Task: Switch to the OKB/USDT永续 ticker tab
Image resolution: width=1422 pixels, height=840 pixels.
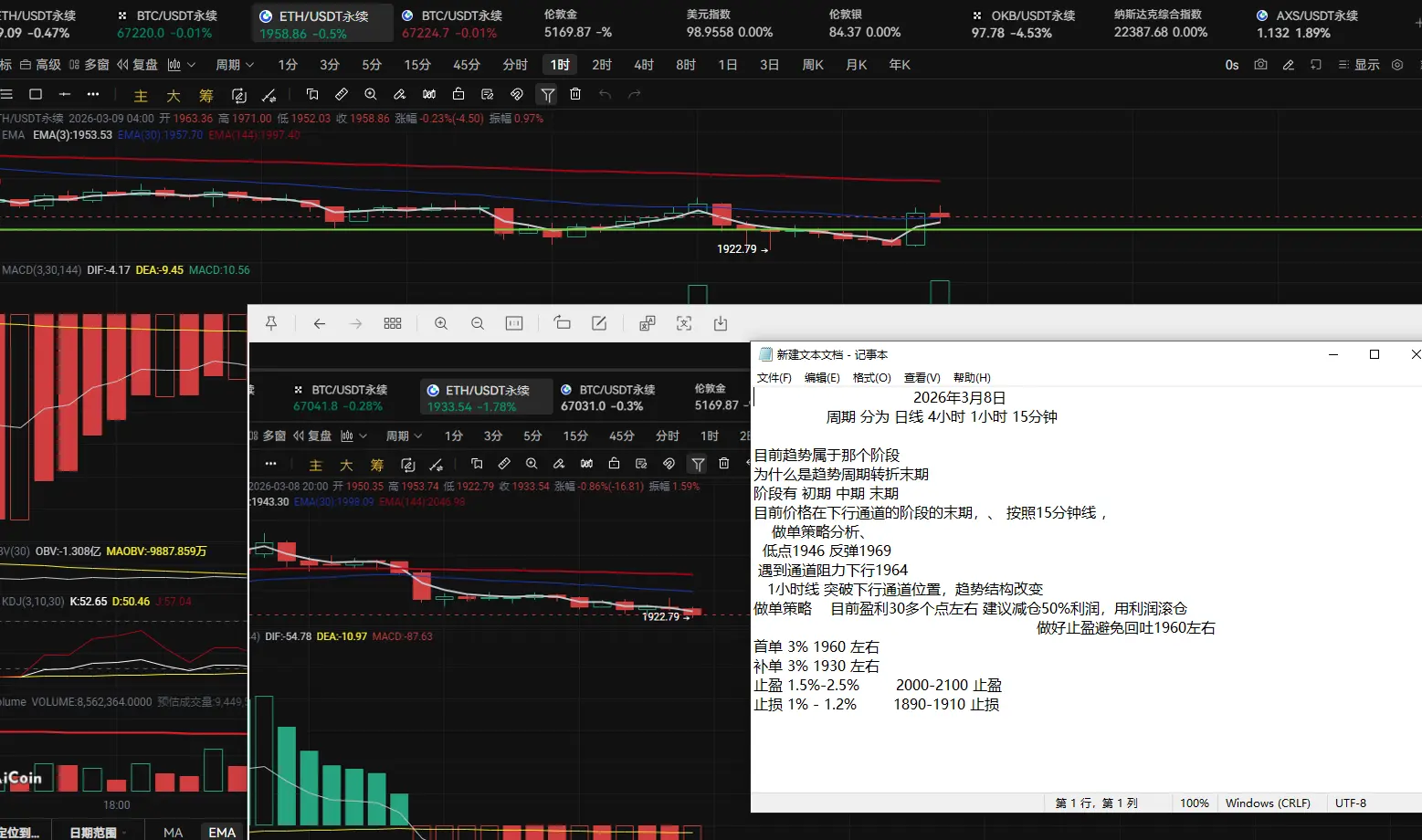Action: pyautogui.click(x=1025, y=25)
